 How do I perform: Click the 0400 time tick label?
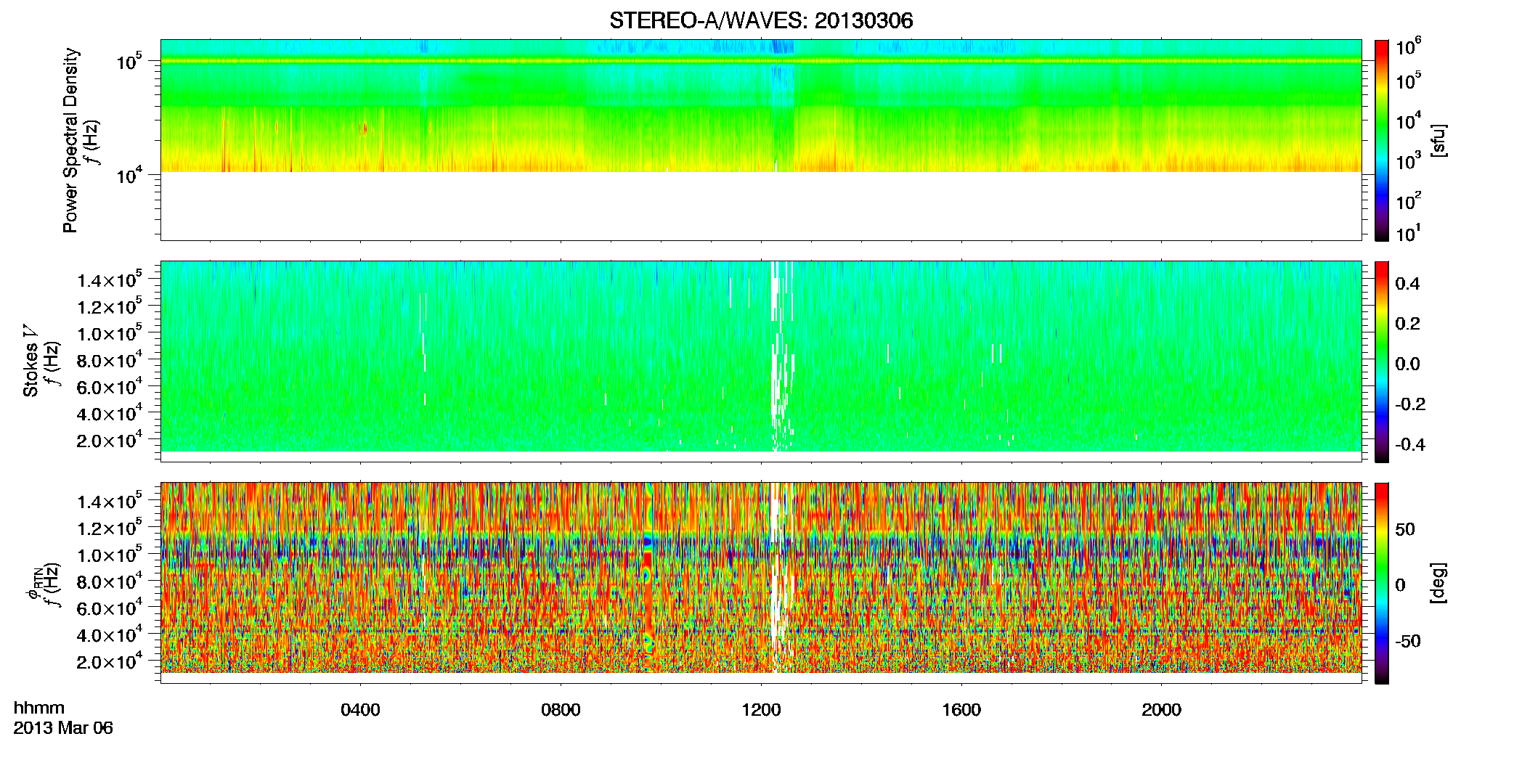pos(360,710)
